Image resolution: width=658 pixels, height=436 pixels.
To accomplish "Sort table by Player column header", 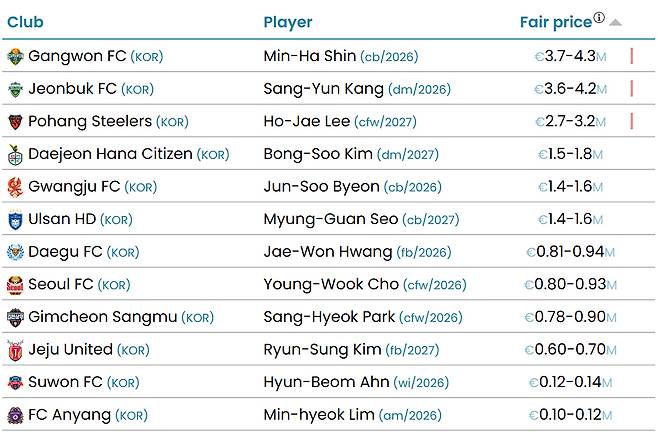I will [288, 22].
